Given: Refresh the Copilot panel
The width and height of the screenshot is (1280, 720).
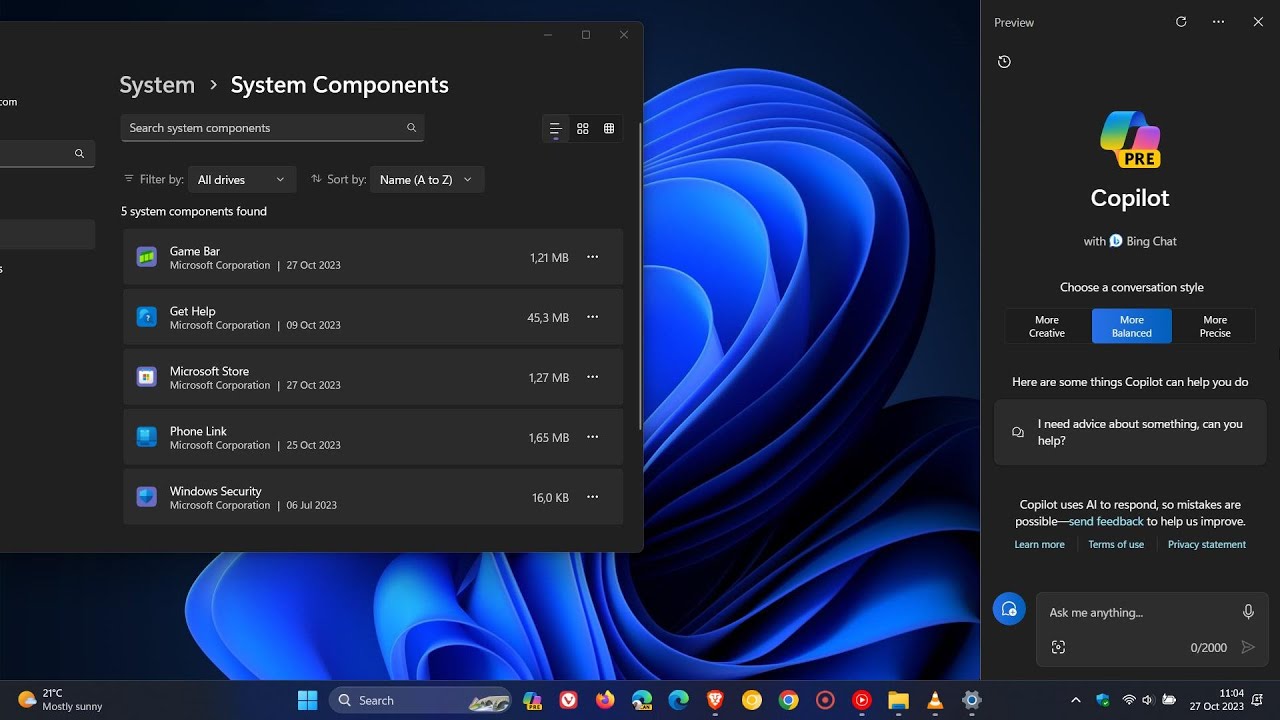Looking at the screenshot, I should pos(1181,22).
